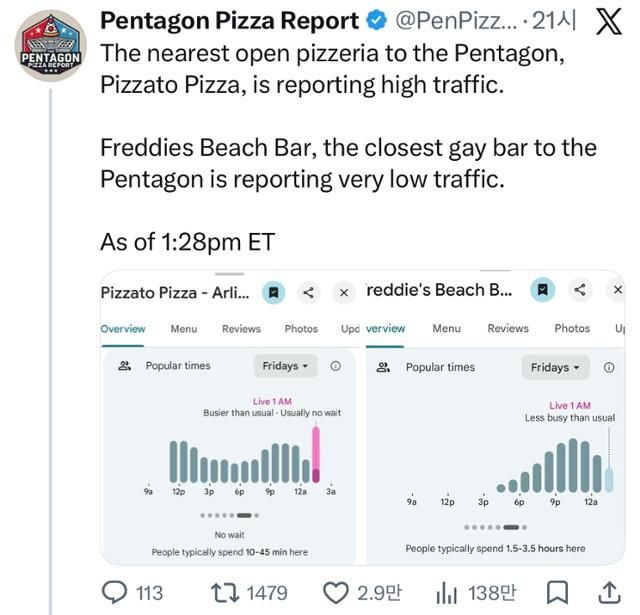
Task: Open Fridays dropdown in Pizzato popular times
Action: point(285,366)
